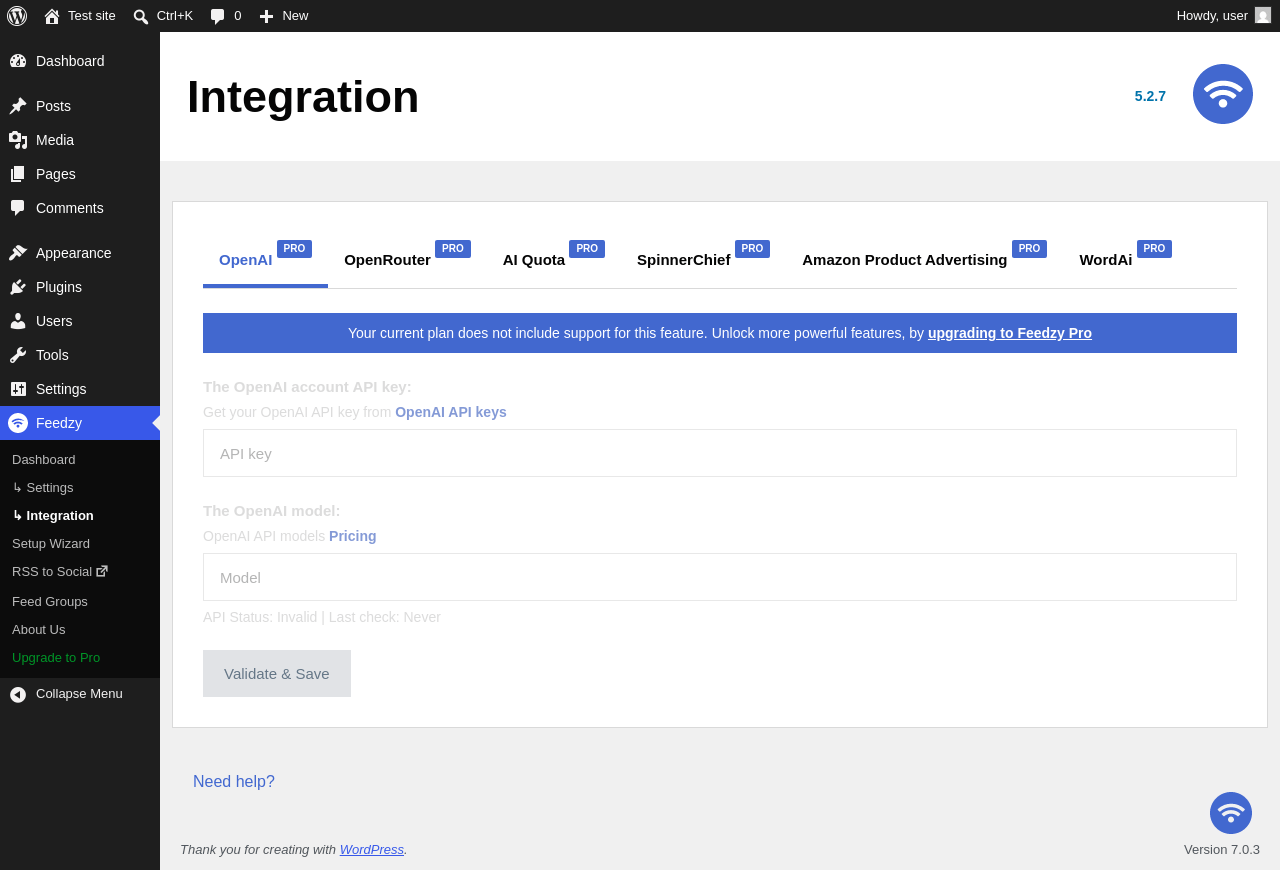
Task: Click PRO badge next to OpenAI
Action: point(294,249)
